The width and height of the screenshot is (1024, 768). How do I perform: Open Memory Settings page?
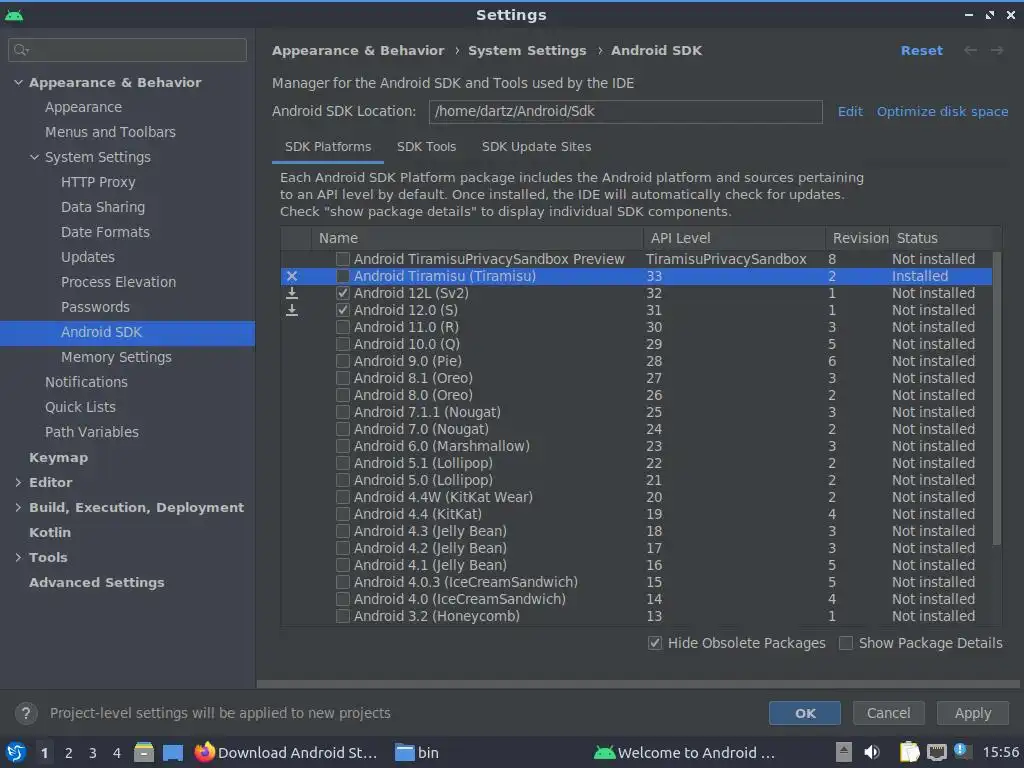pyautogui.click(x=116, y=357)
